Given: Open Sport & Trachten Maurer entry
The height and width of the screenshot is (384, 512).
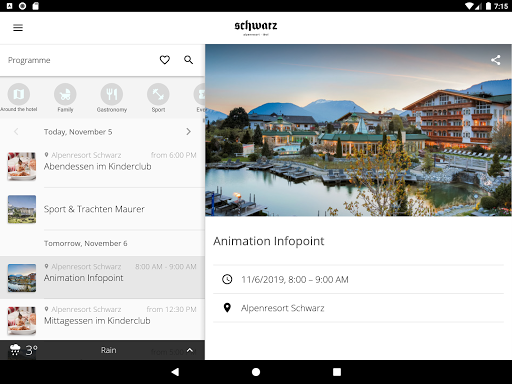Looking at the screenshot, I should (102, 209).
